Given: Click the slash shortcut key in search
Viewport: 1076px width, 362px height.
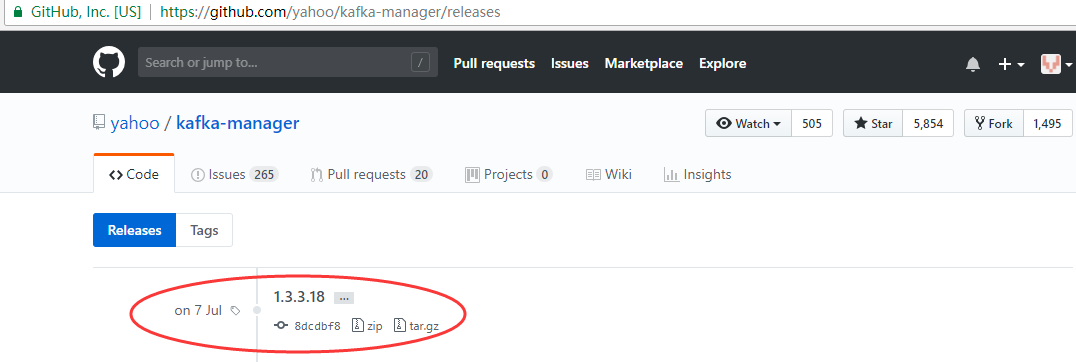Looking at the screenshot, I should tap(420, 63).
